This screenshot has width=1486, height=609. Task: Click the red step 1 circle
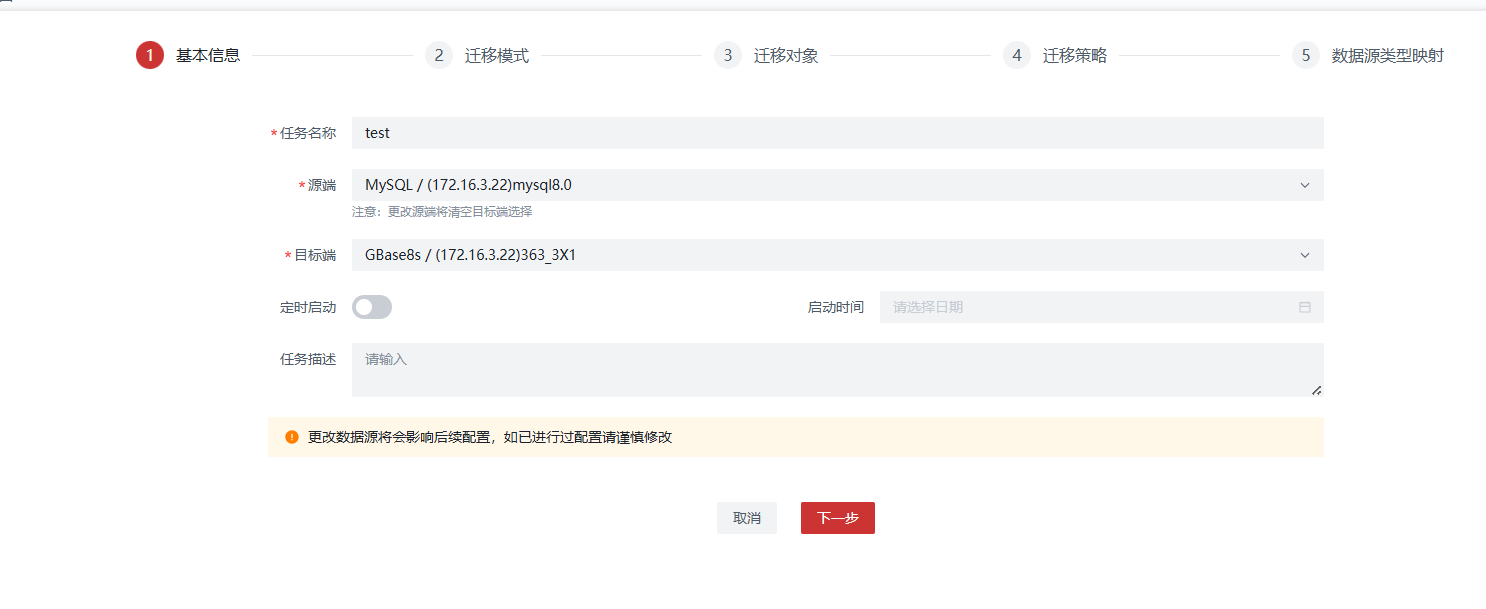click(150, 55)
